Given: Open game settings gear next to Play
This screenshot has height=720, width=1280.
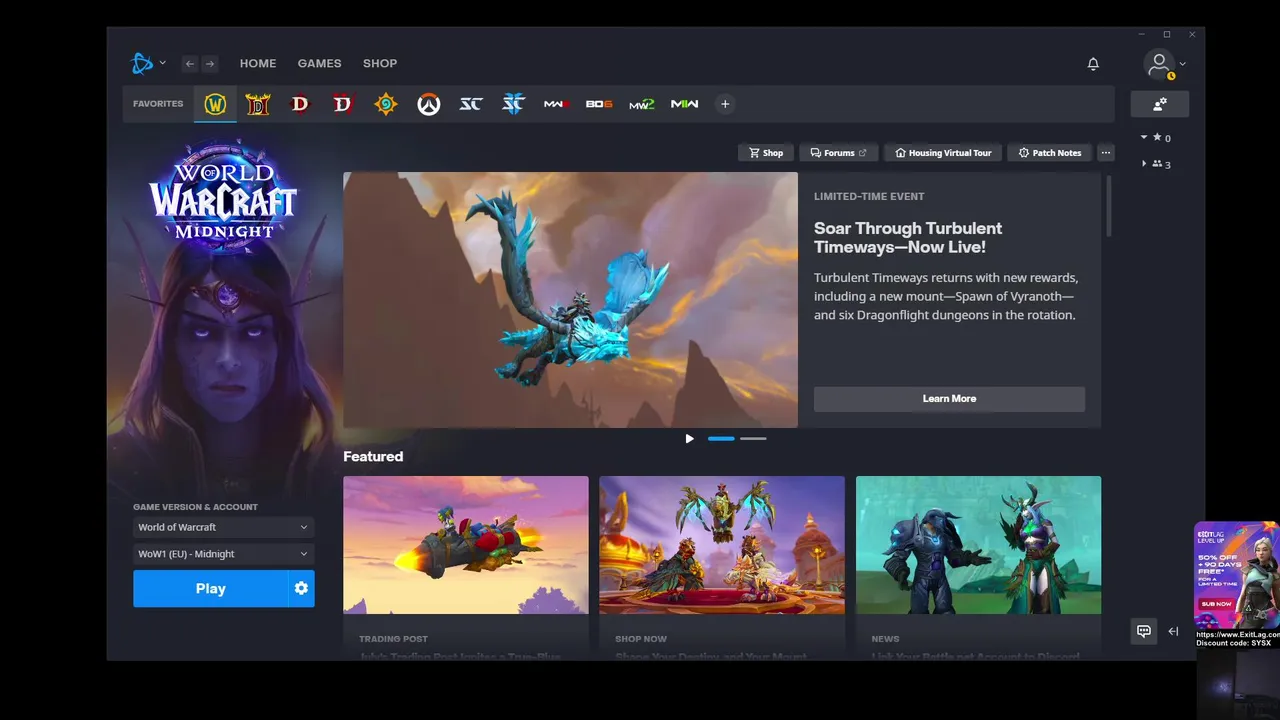Looking at the screenshot, I should click(x=301, y=589).
